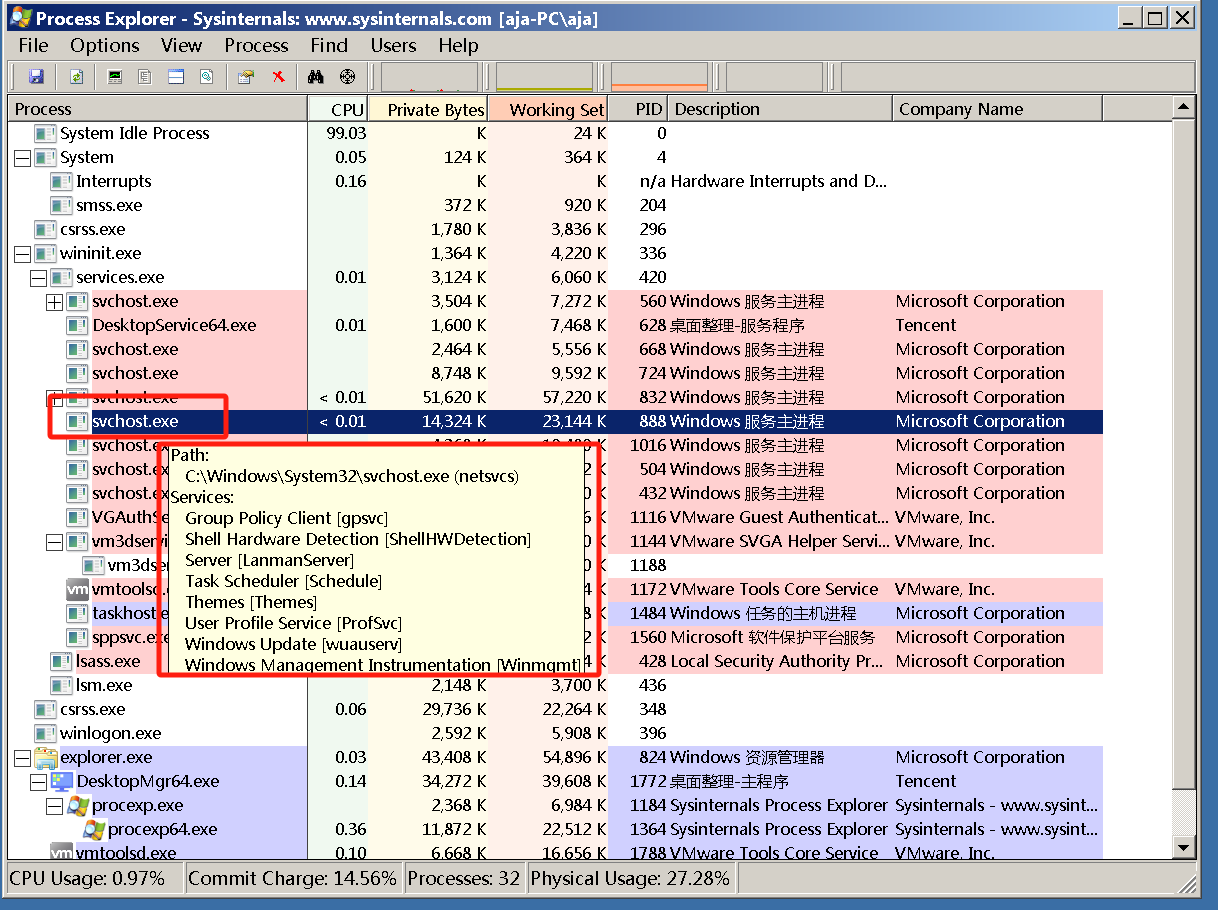Collapse the explorer.exe tree node
Viewport: 1218px width, 910px height.
tap(22, 758)
